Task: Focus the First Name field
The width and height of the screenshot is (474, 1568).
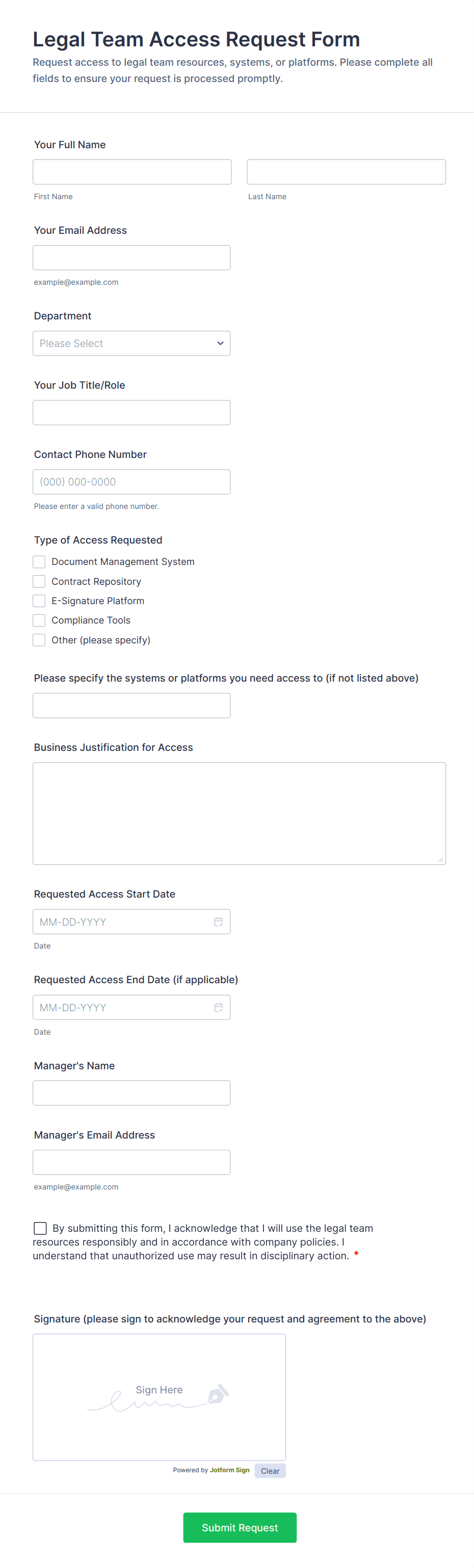Action: click(132, 172)
